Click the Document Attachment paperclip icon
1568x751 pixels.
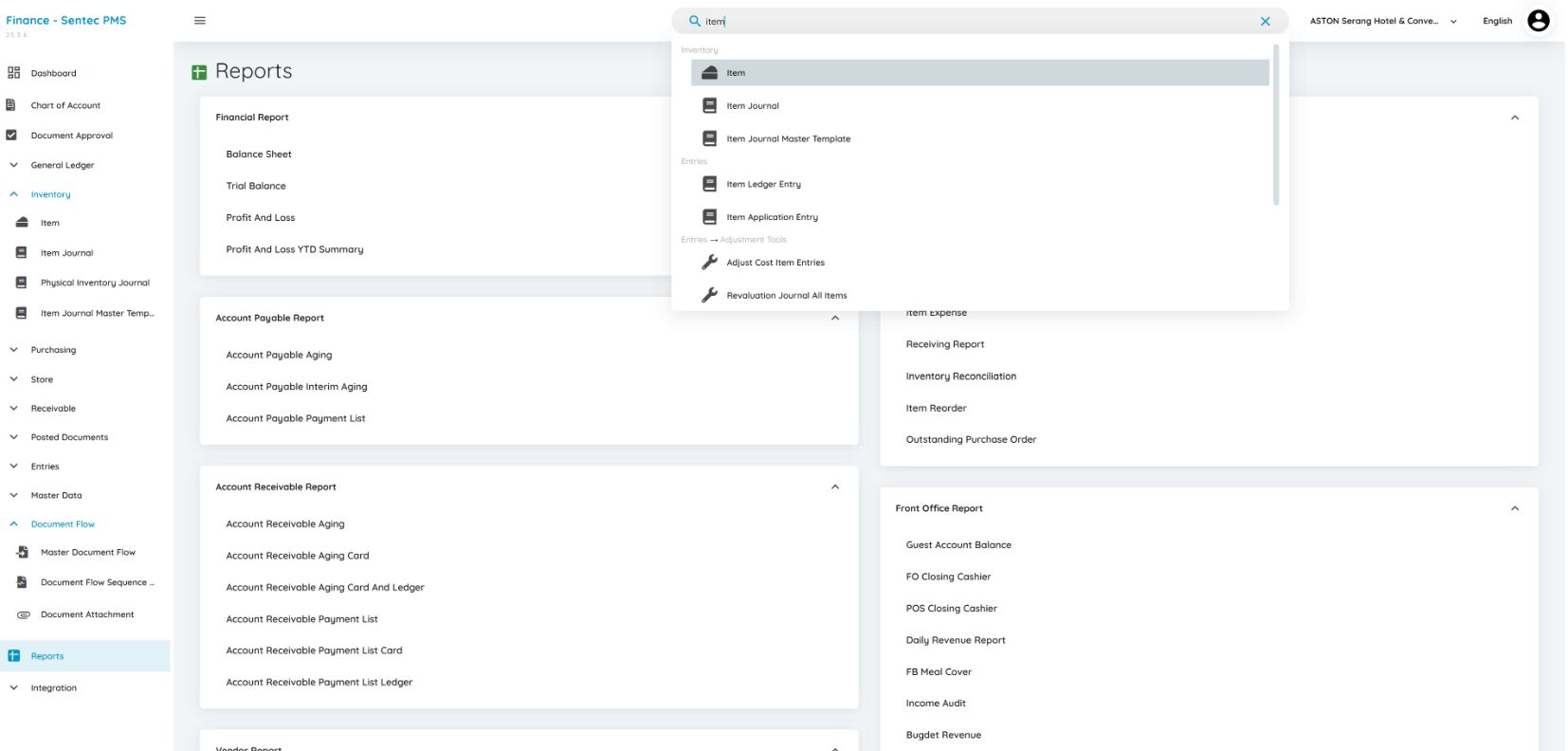click(x=23, y=614)
